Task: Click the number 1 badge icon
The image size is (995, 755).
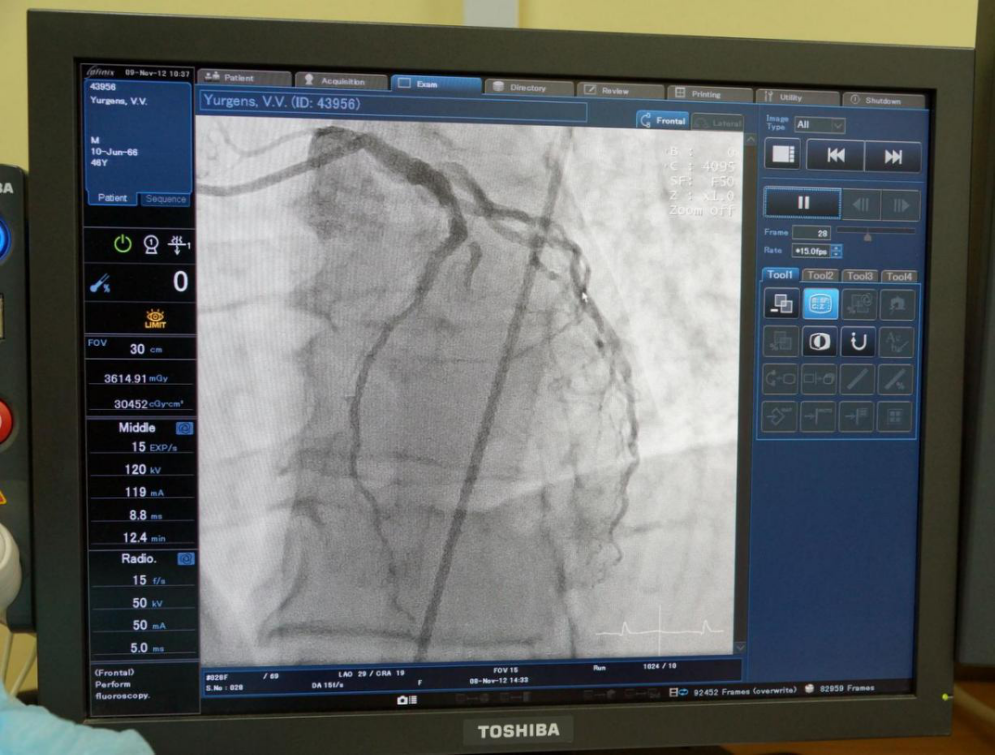Action: point(150,244)
